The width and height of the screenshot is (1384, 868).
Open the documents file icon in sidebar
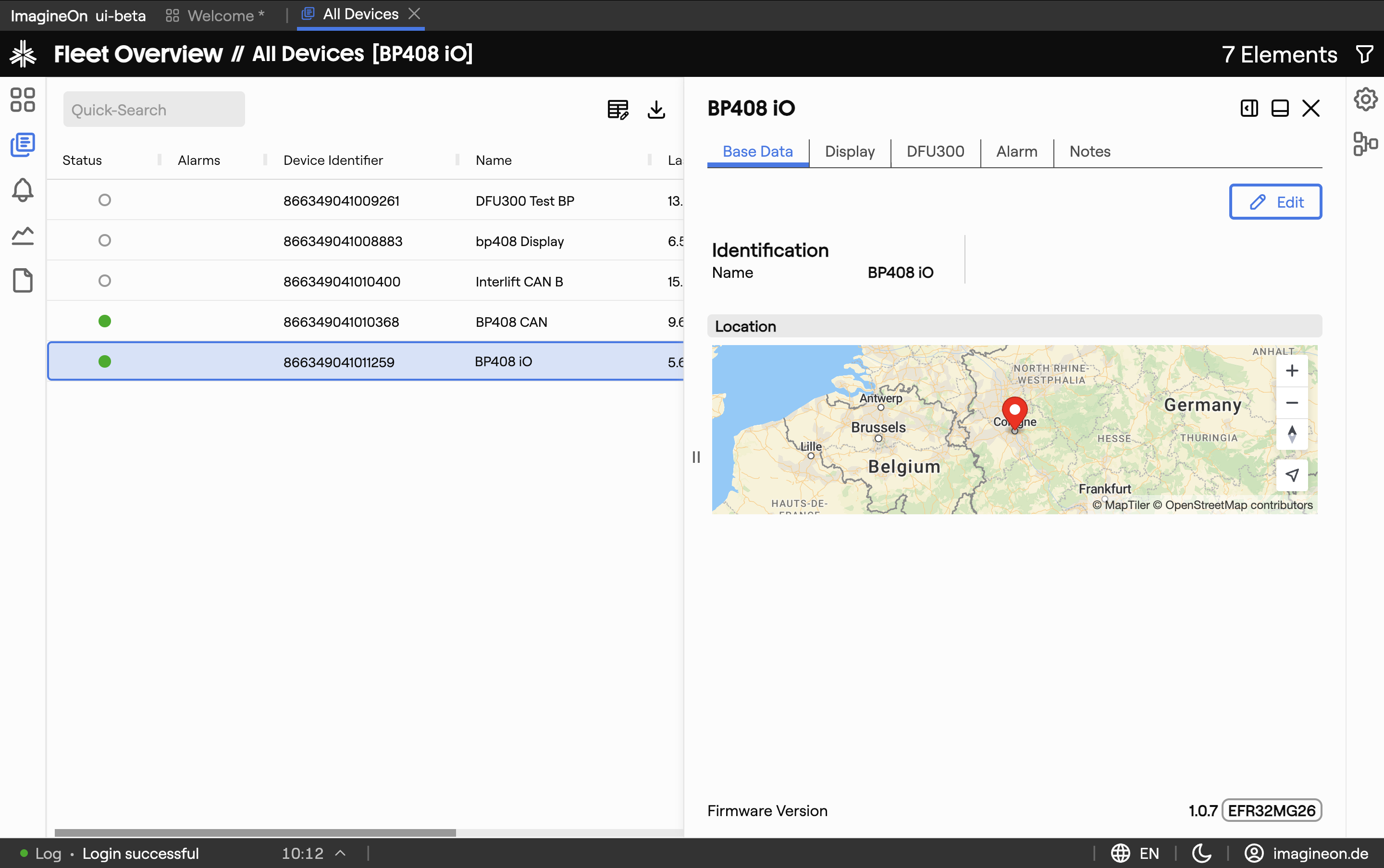click(x=23, y=281)
